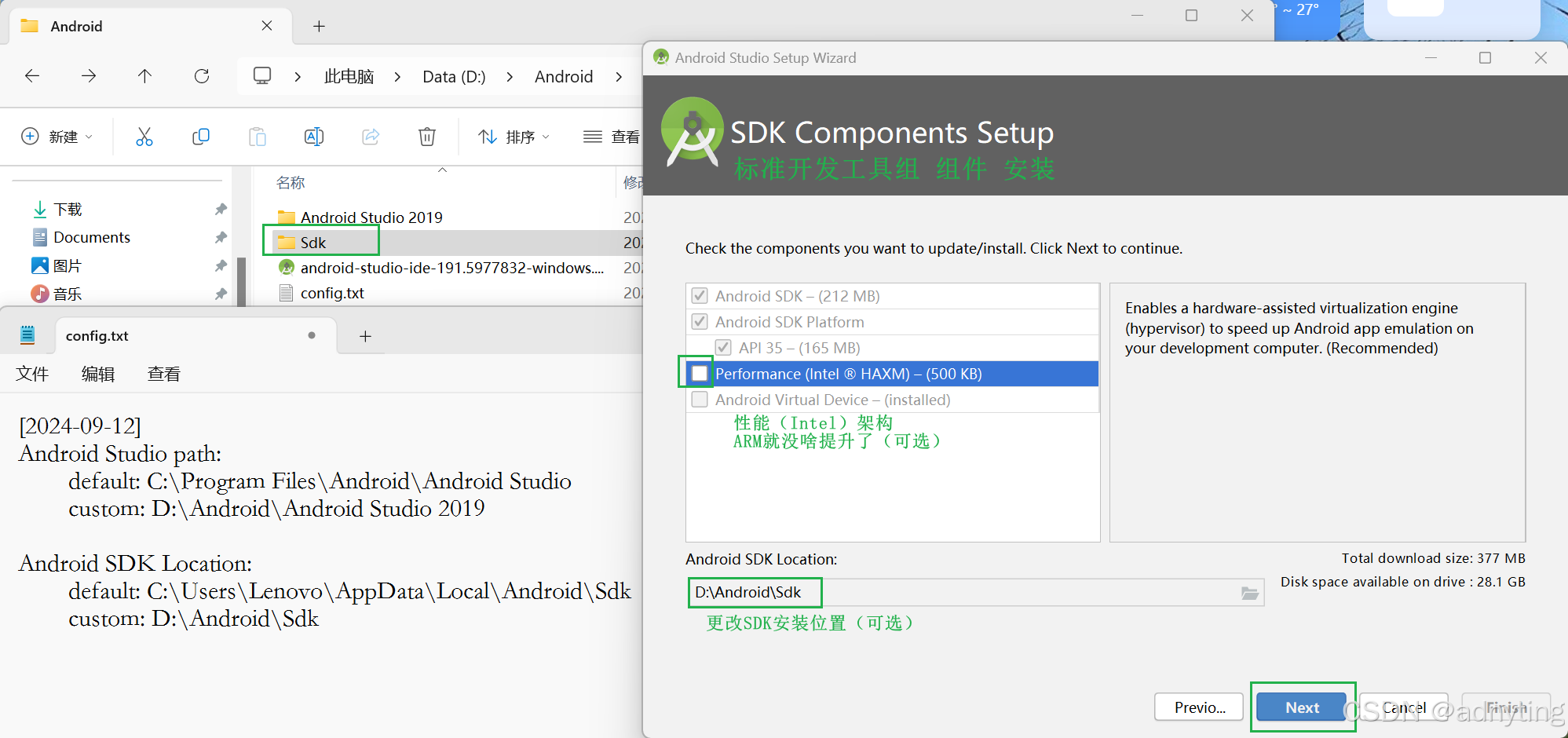Toggle Android Virtual Device checkbox
The image size is (1568, 738).
click(700, 400)
